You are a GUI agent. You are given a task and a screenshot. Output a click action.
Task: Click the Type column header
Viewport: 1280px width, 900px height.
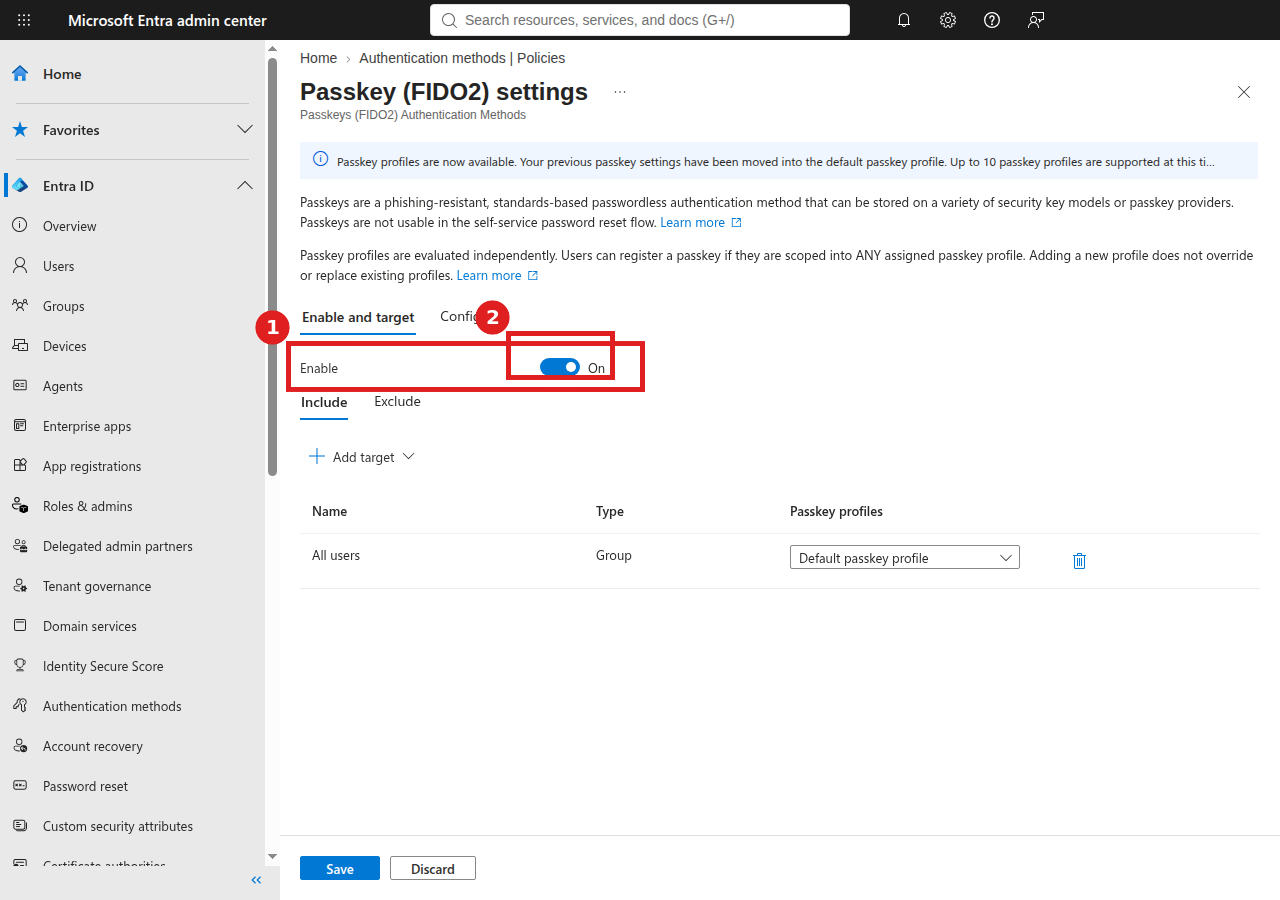[610, 511]
